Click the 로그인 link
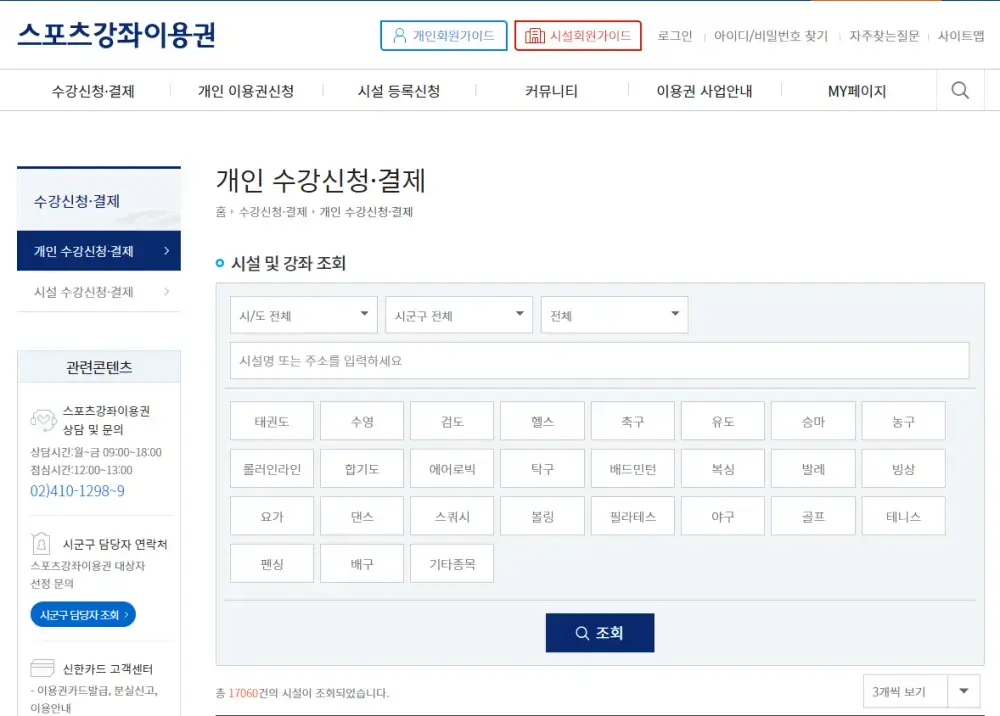The image size is (1000, 716). tap(675, 35)
